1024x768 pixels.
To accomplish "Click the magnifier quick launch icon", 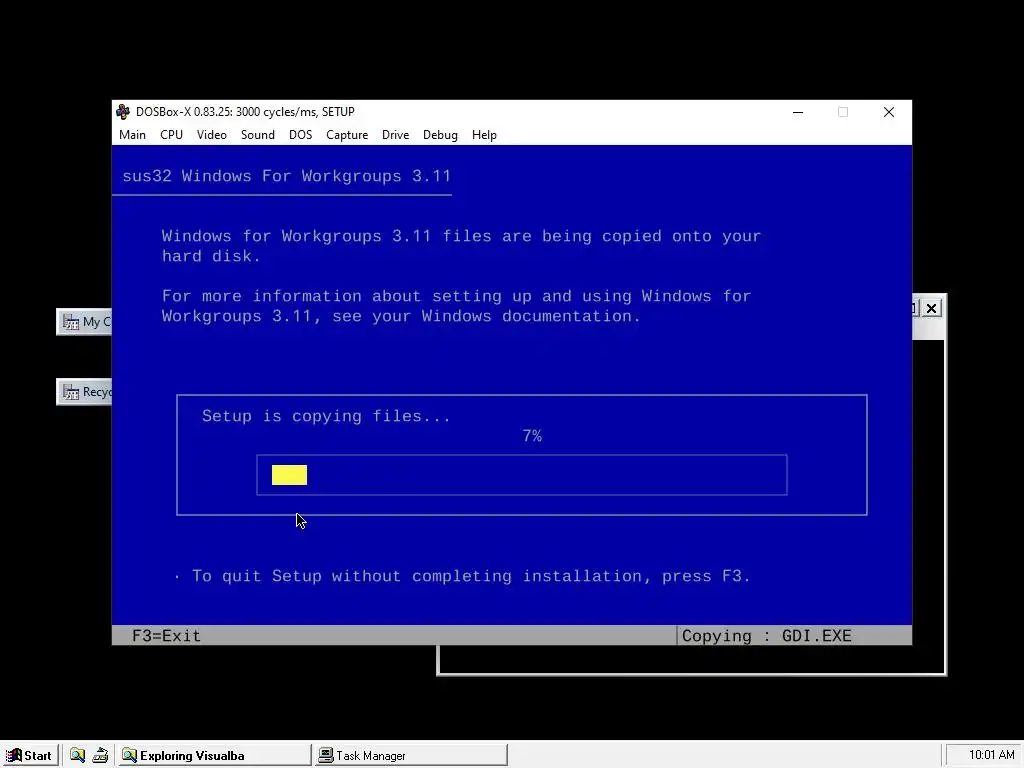I will pyautogui.click(x=77, y=755).
